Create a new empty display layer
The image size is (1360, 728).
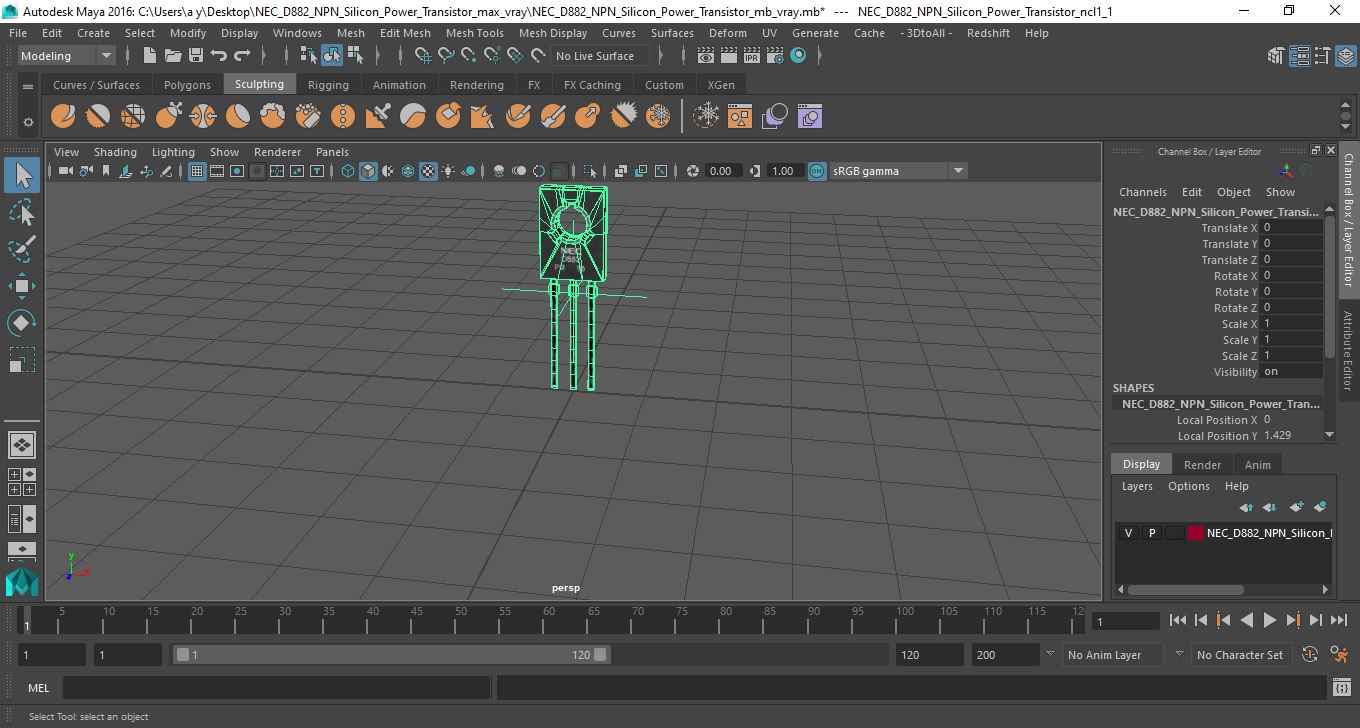point(1297,507)
